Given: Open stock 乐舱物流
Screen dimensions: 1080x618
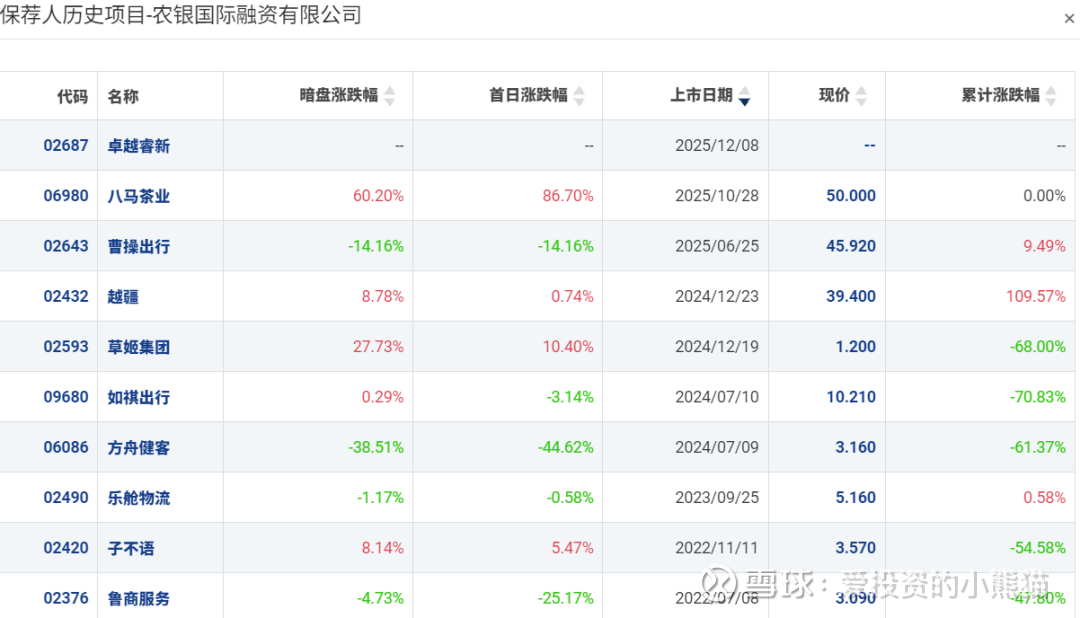Looking at the screenshot, I should [138, 498].
